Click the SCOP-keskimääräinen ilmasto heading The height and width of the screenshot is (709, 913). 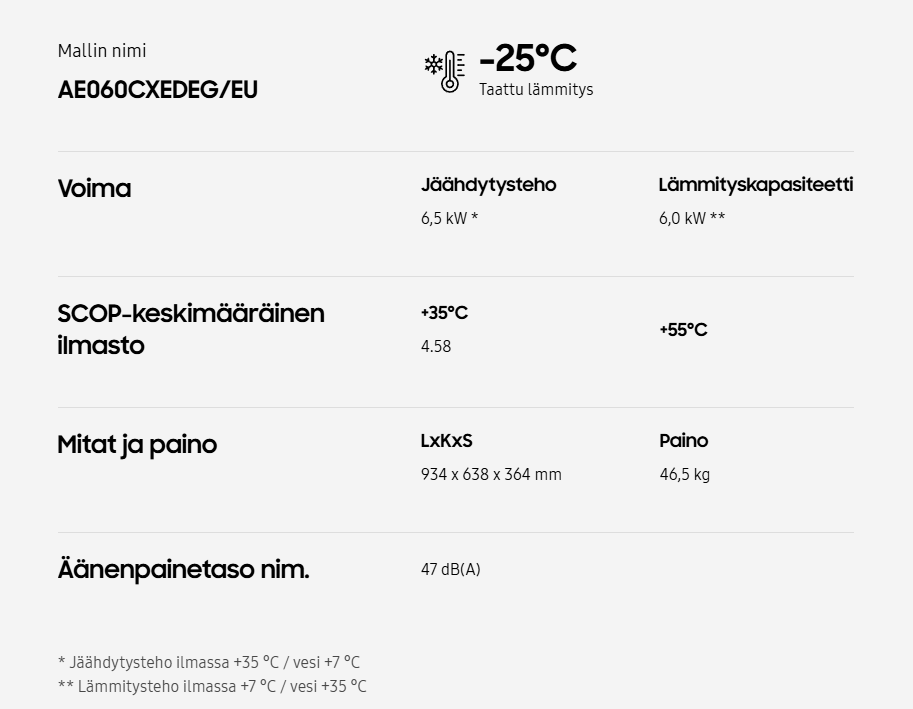coord(191,329)
